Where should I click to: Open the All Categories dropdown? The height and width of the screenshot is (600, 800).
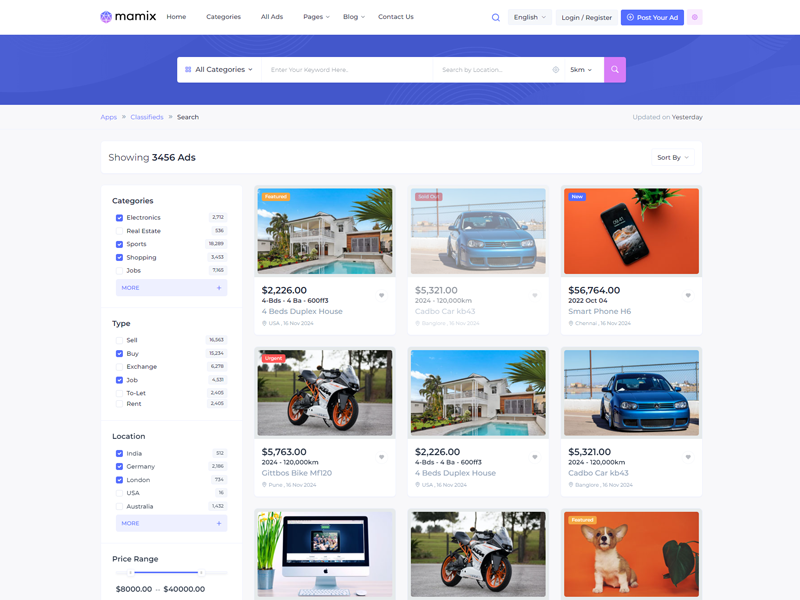coord(219,70)
